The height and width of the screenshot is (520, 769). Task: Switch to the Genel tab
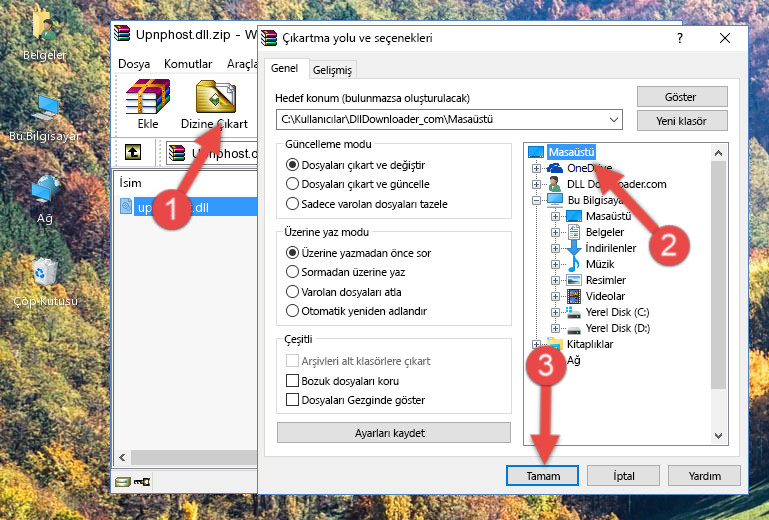pyautogui.click(x=285, y=68)
